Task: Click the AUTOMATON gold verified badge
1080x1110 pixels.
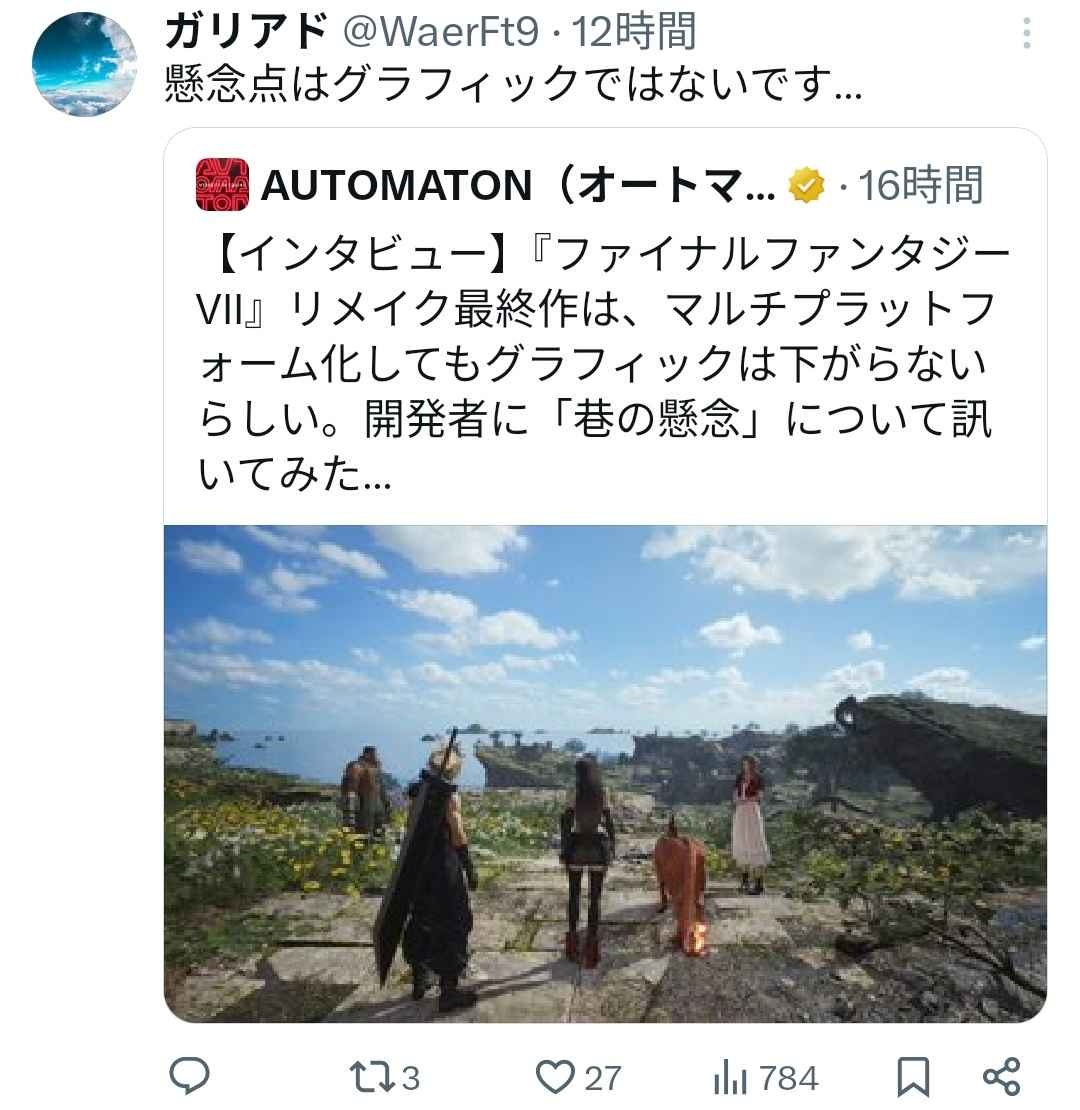Action: click(x=806, y=185)
